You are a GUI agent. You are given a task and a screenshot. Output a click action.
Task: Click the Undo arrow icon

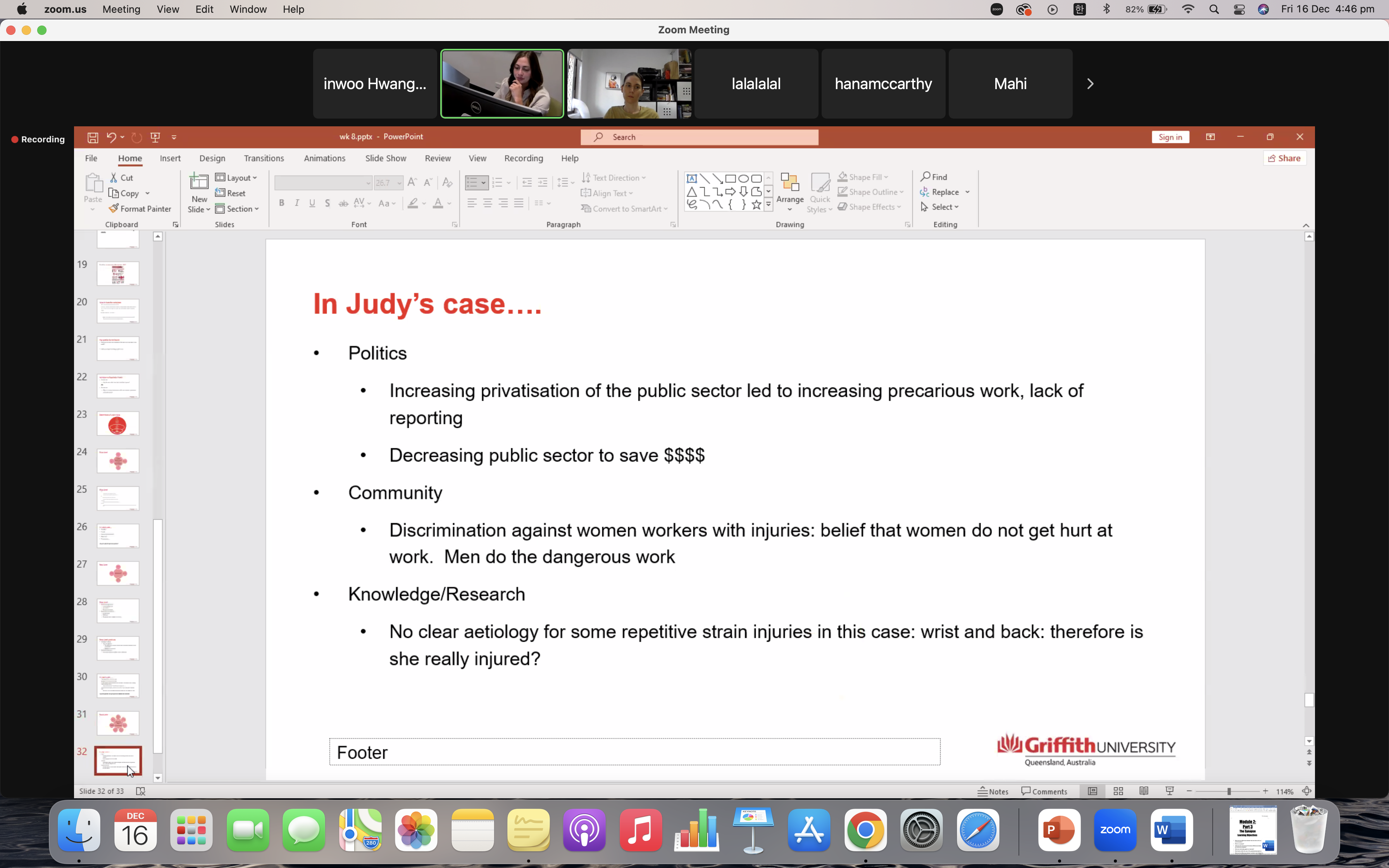[111, 137]
